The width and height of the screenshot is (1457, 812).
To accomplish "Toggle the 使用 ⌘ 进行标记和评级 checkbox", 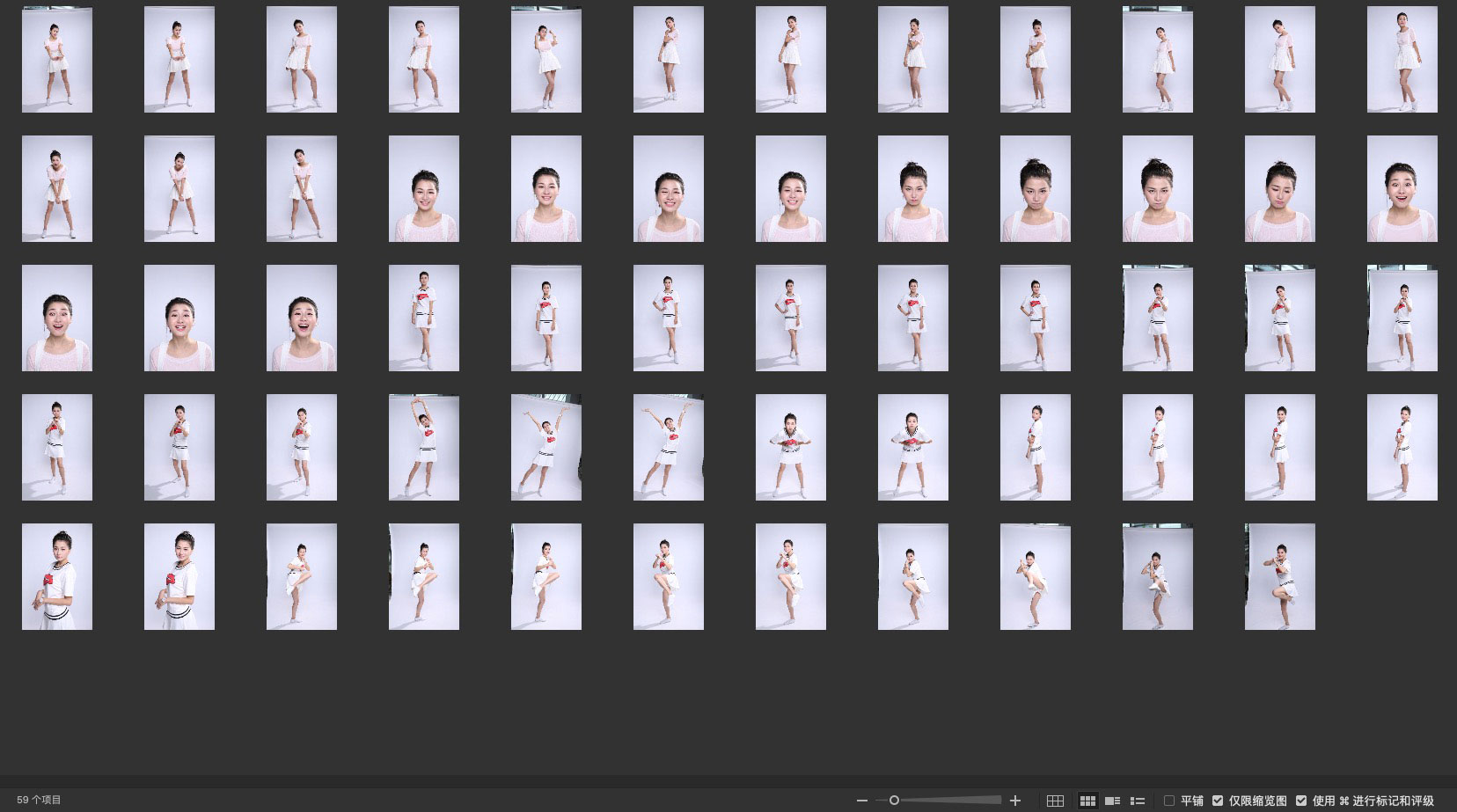I will pyautogui.click(x=1301, y=801).
